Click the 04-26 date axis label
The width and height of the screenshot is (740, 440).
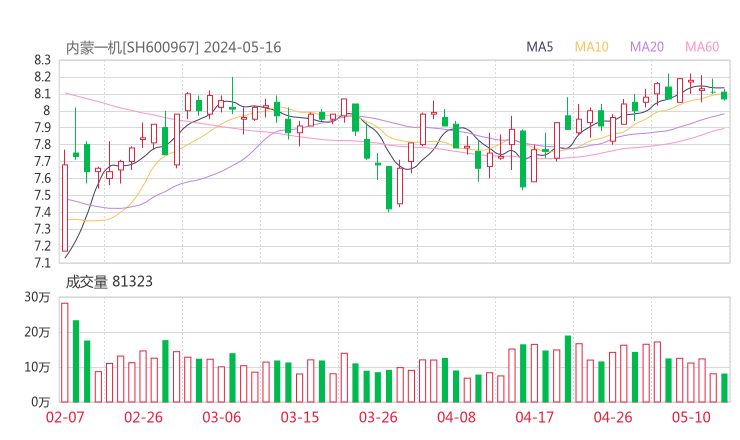(613, 417)
